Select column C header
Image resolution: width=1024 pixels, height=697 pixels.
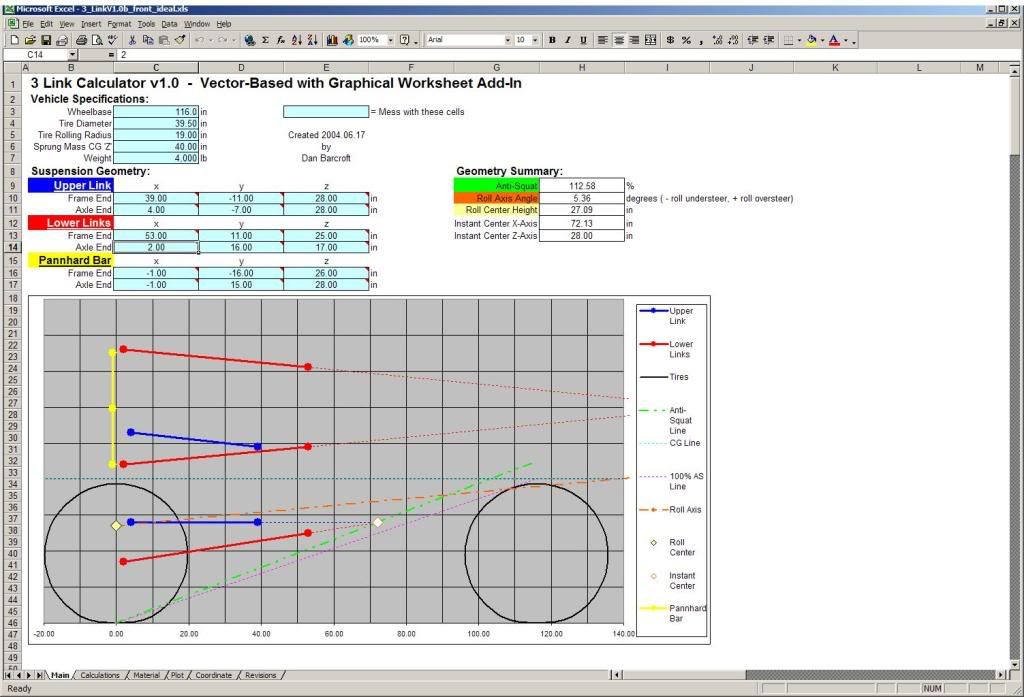coord(155,67)
